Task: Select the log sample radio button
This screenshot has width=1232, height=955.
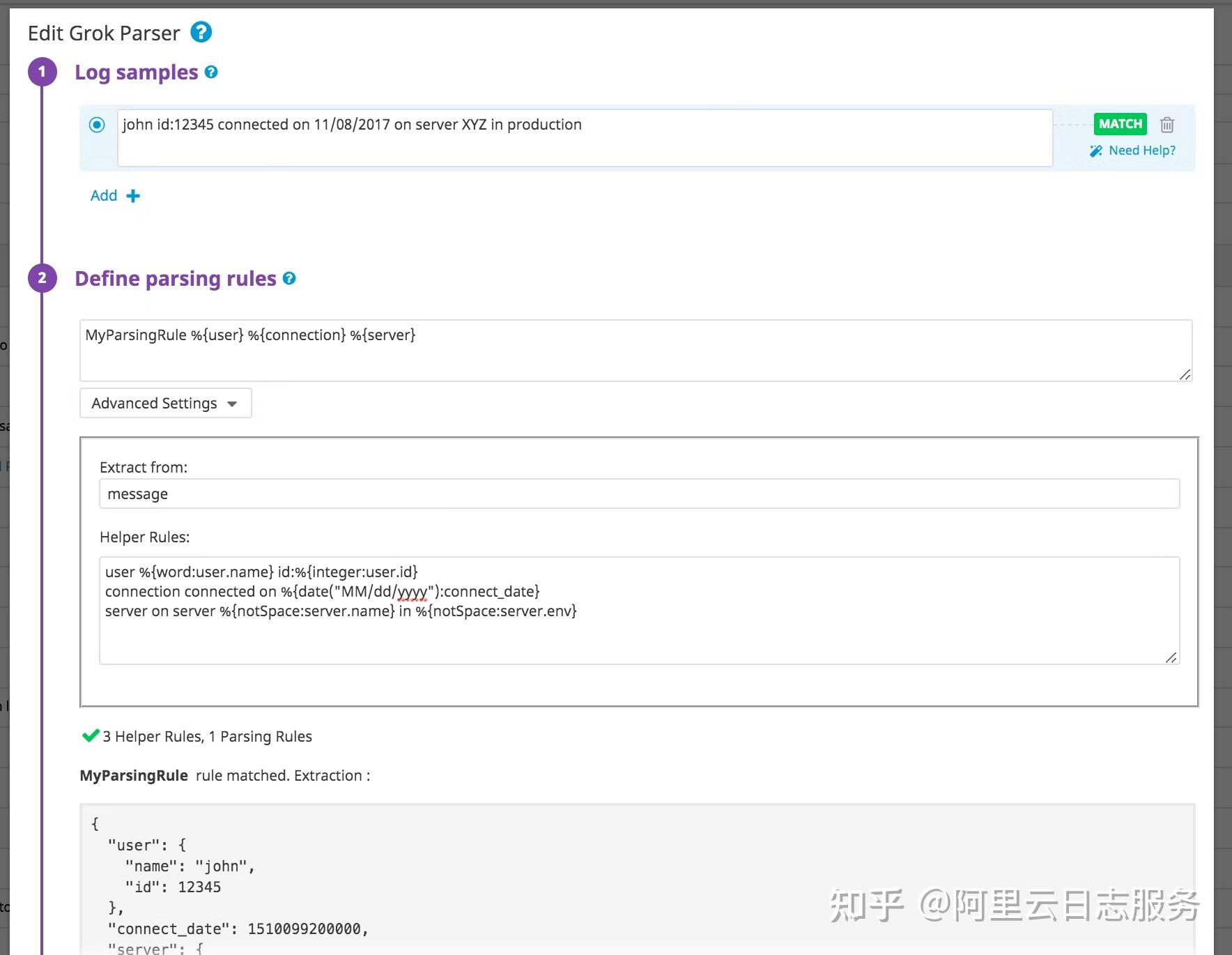Action: point(97,125)
